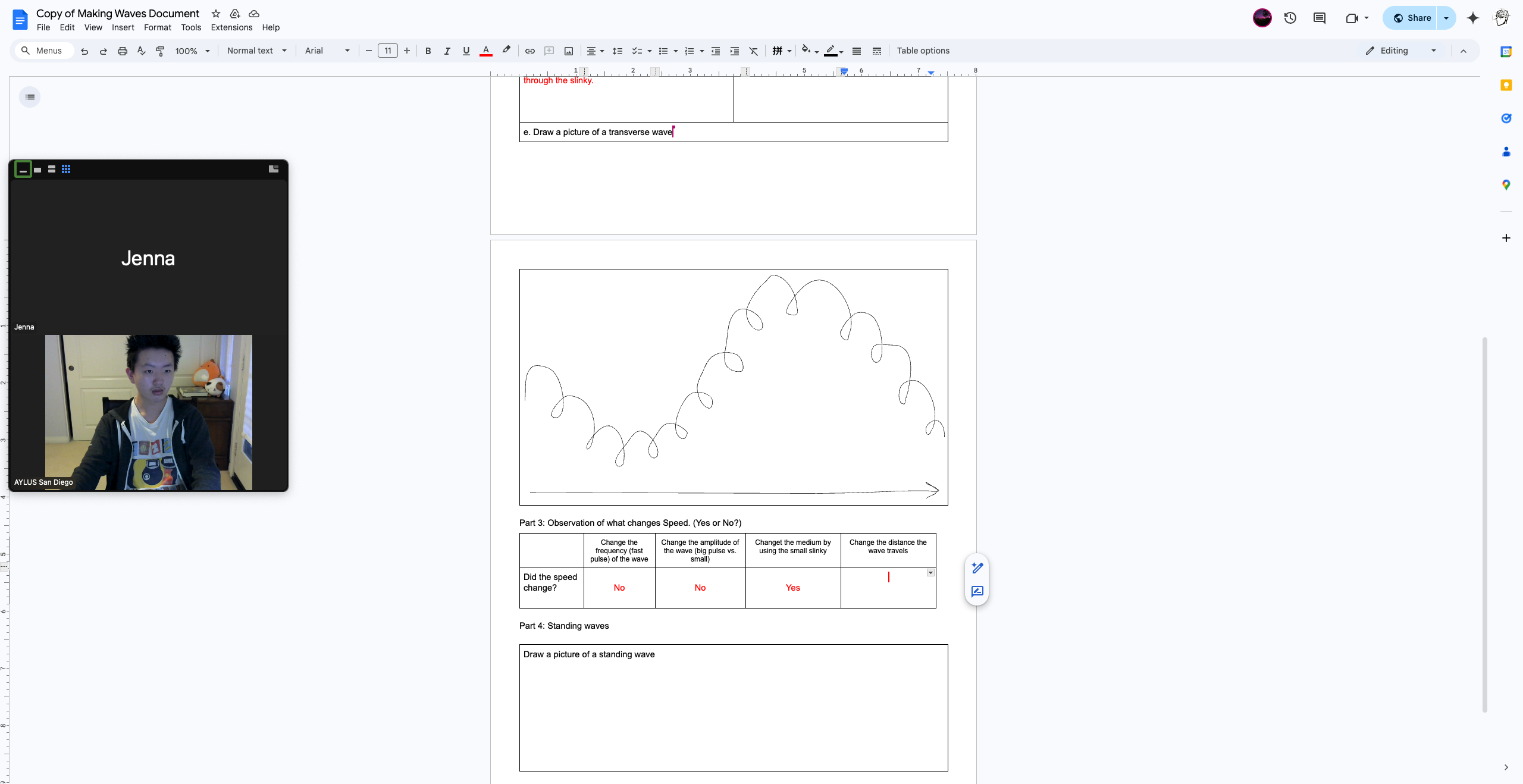Open the comments history icon
Screen dimensions: 1523x784
[x=1320, y=18]
